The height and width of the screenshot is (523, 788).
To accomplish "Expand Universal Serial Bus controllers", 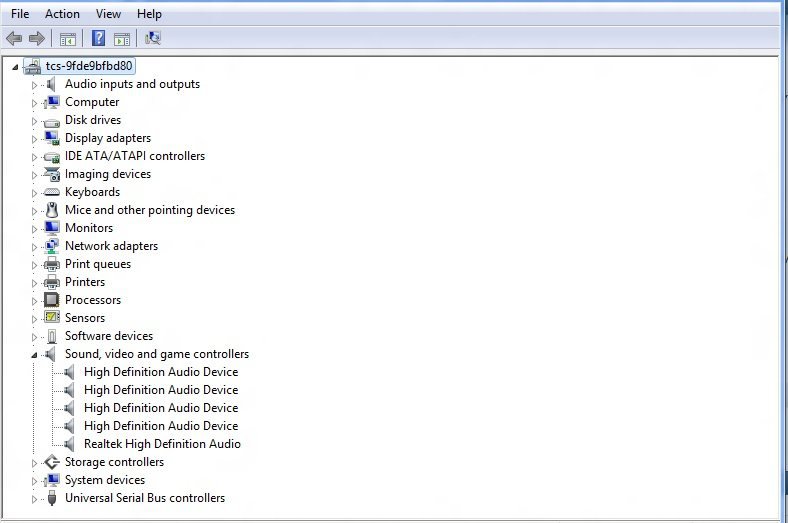I will (x=34, y=498).
